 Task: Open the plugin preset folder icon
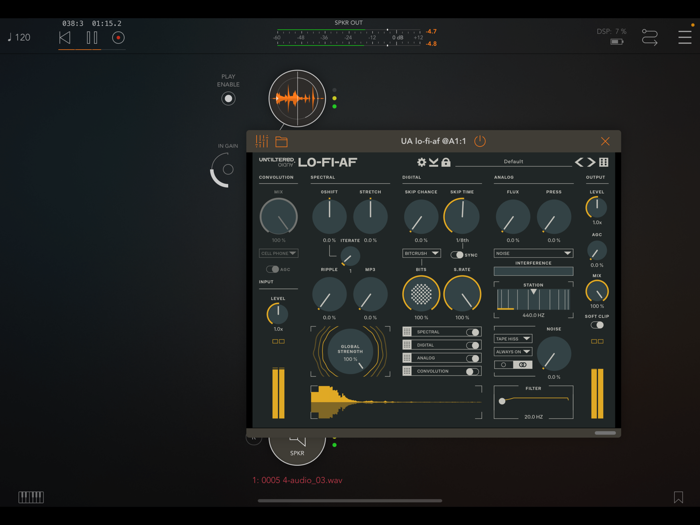[x=281, y=142]
